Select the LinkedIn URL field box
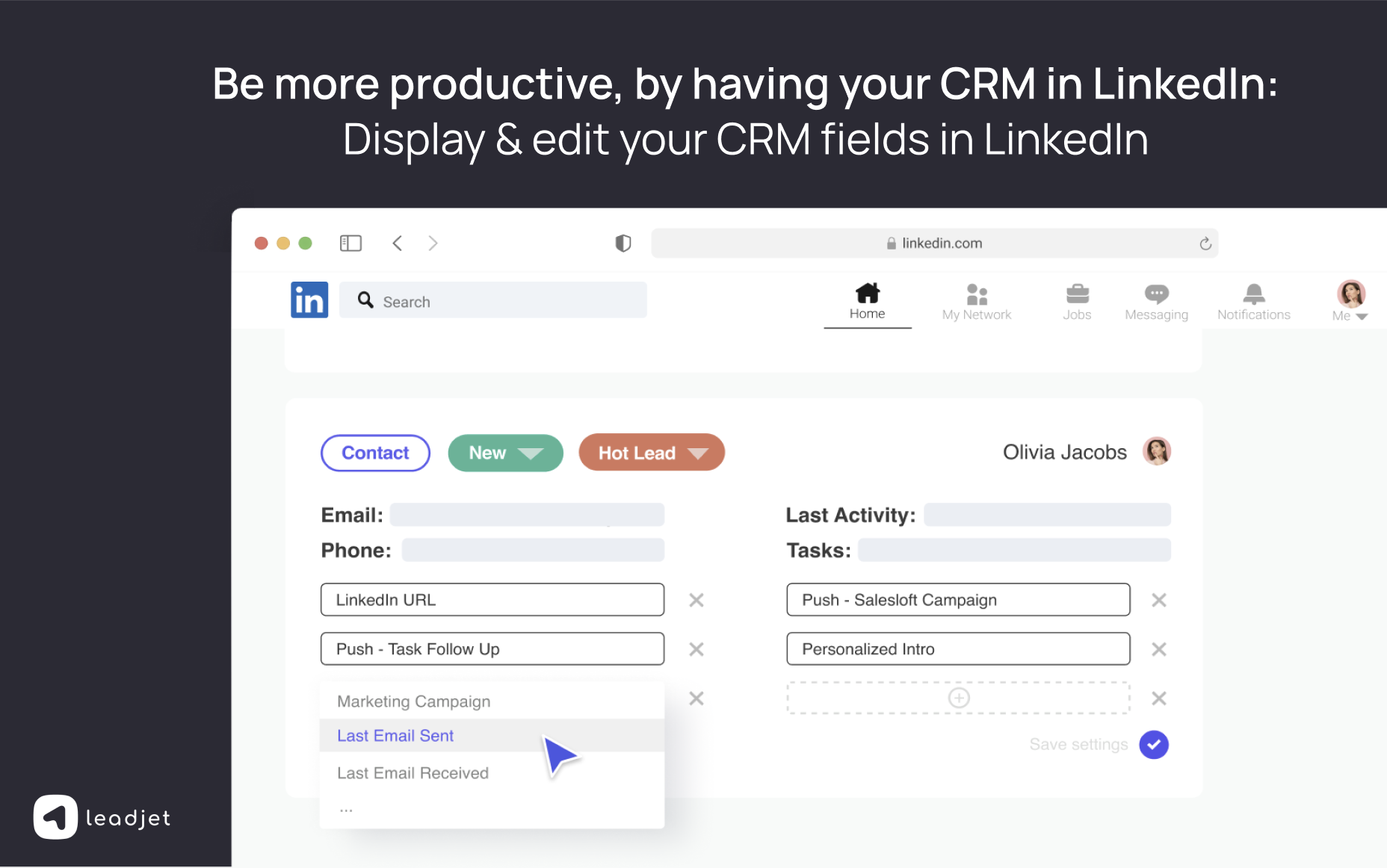The height and width of the screenshot is (868, 1387). (x=492, y=600)
